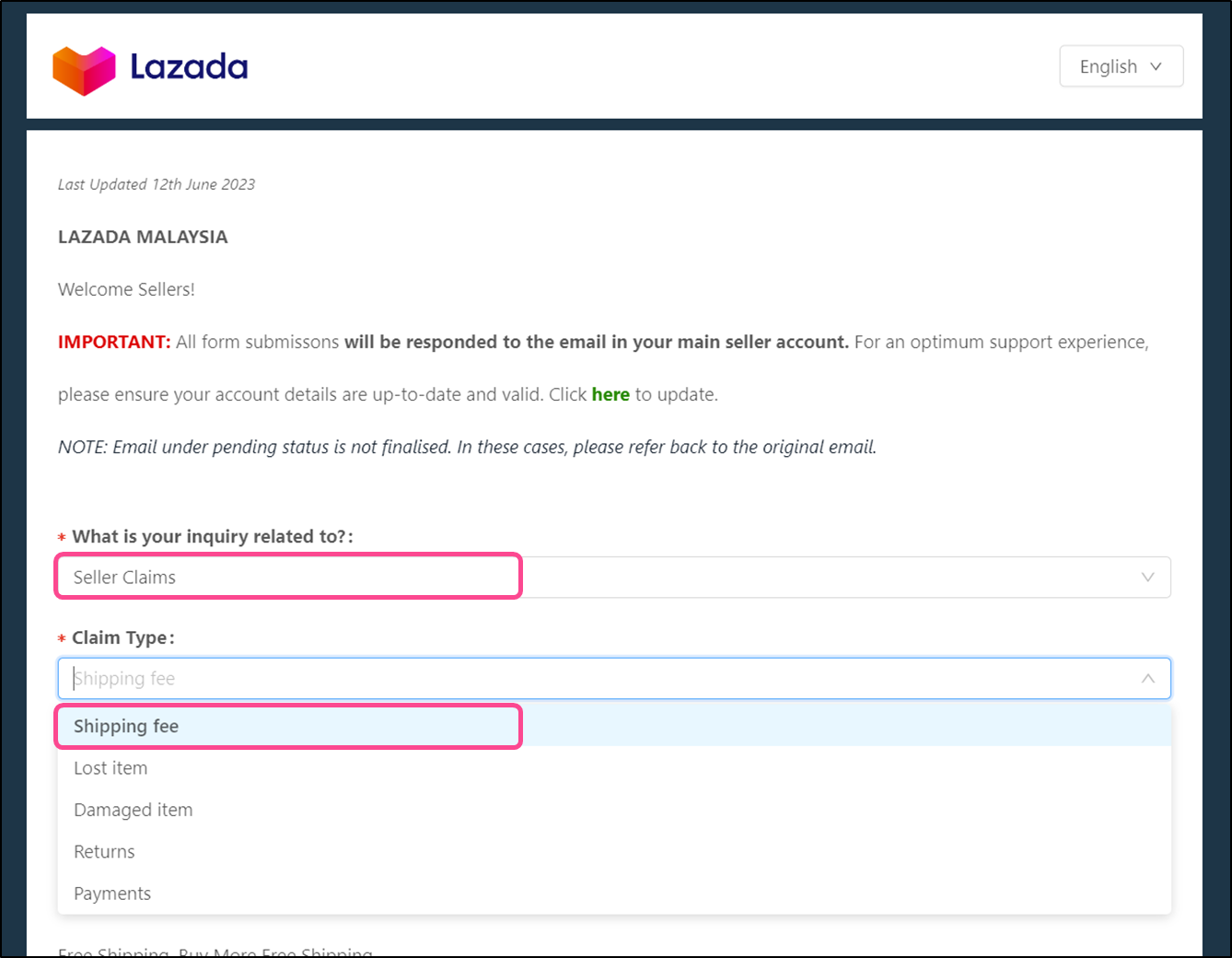Pick Damaged item in the claim list

[133, 810]
